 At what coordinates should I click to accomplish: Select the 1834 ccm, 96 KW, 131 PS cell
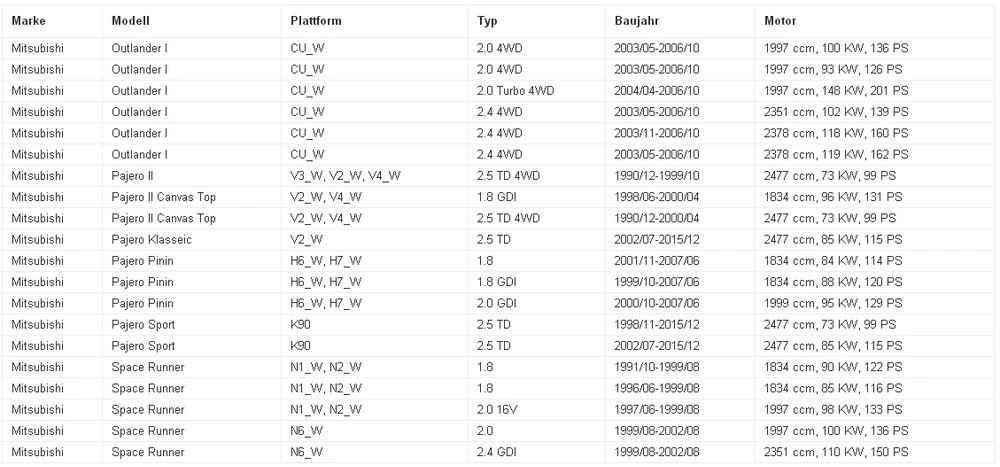click(875, 197)
